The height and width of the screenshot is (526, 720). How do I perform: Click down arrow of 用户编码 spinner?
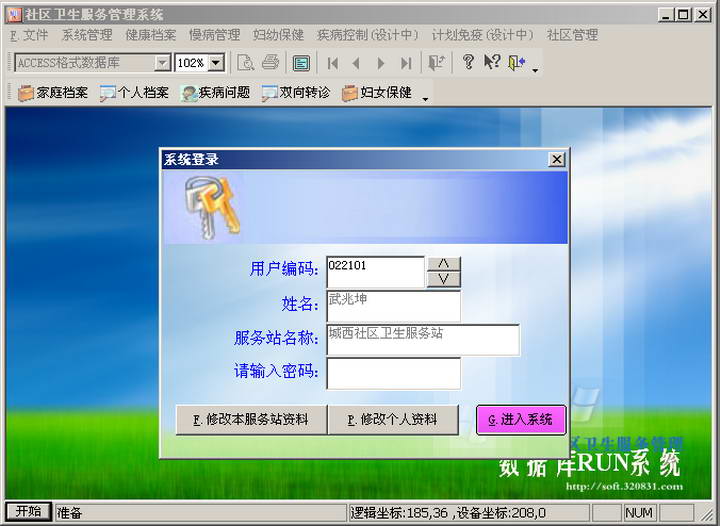pos(443,279)
